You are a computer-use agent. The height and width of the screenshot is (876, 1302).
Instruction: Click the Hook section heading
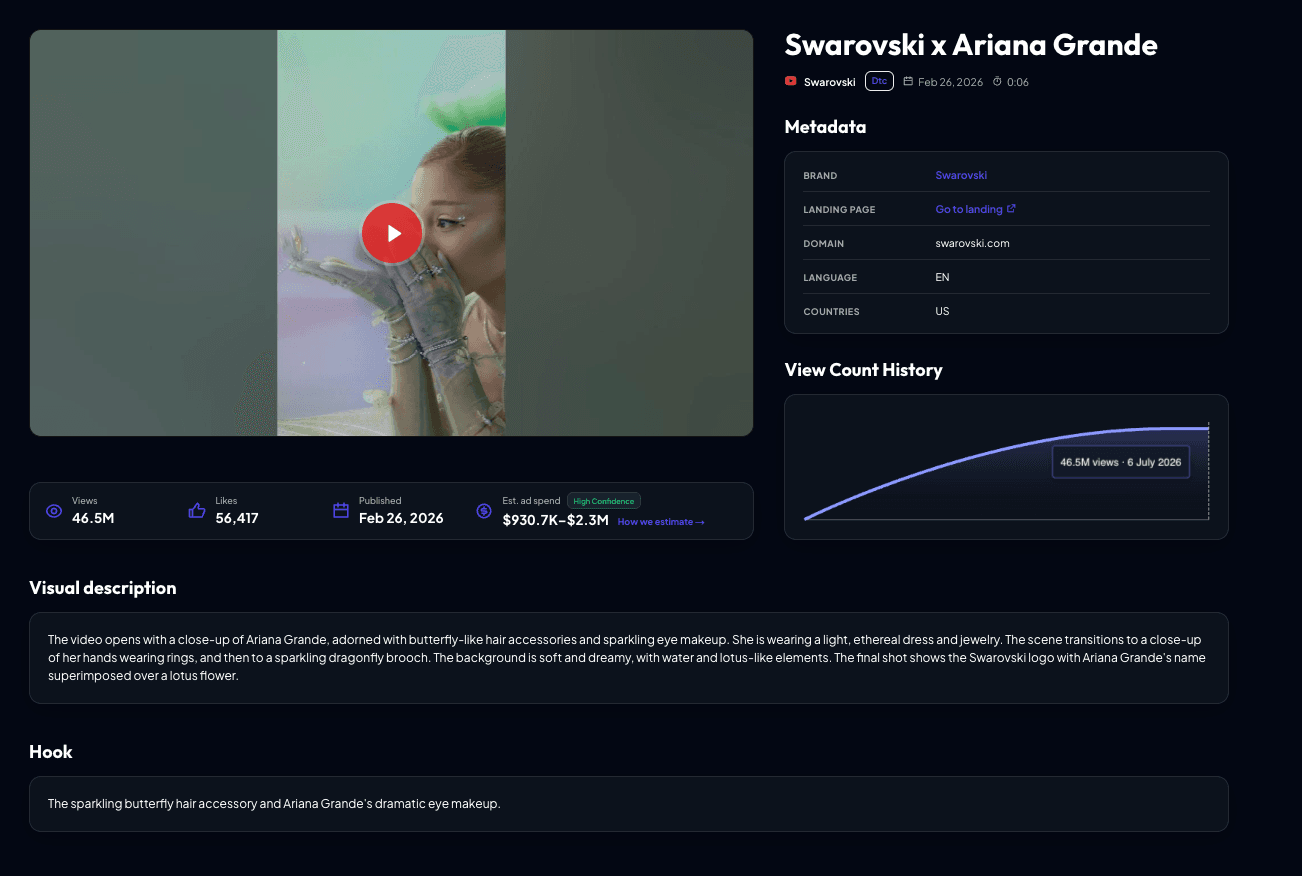tap(51, 752)
